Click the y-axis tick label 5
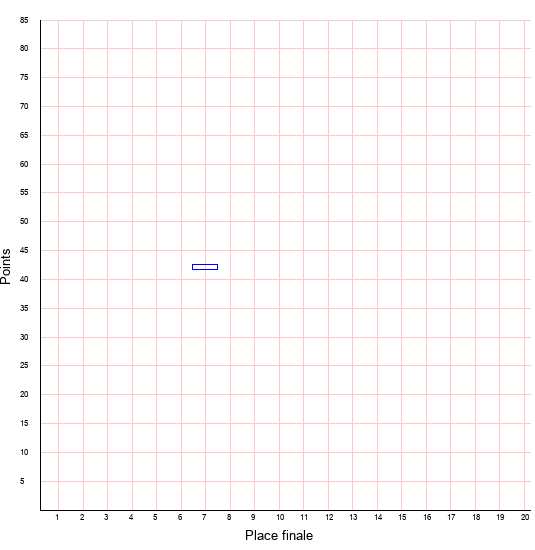The height and width of the screenshot is (550, 535). pos(22,481)
